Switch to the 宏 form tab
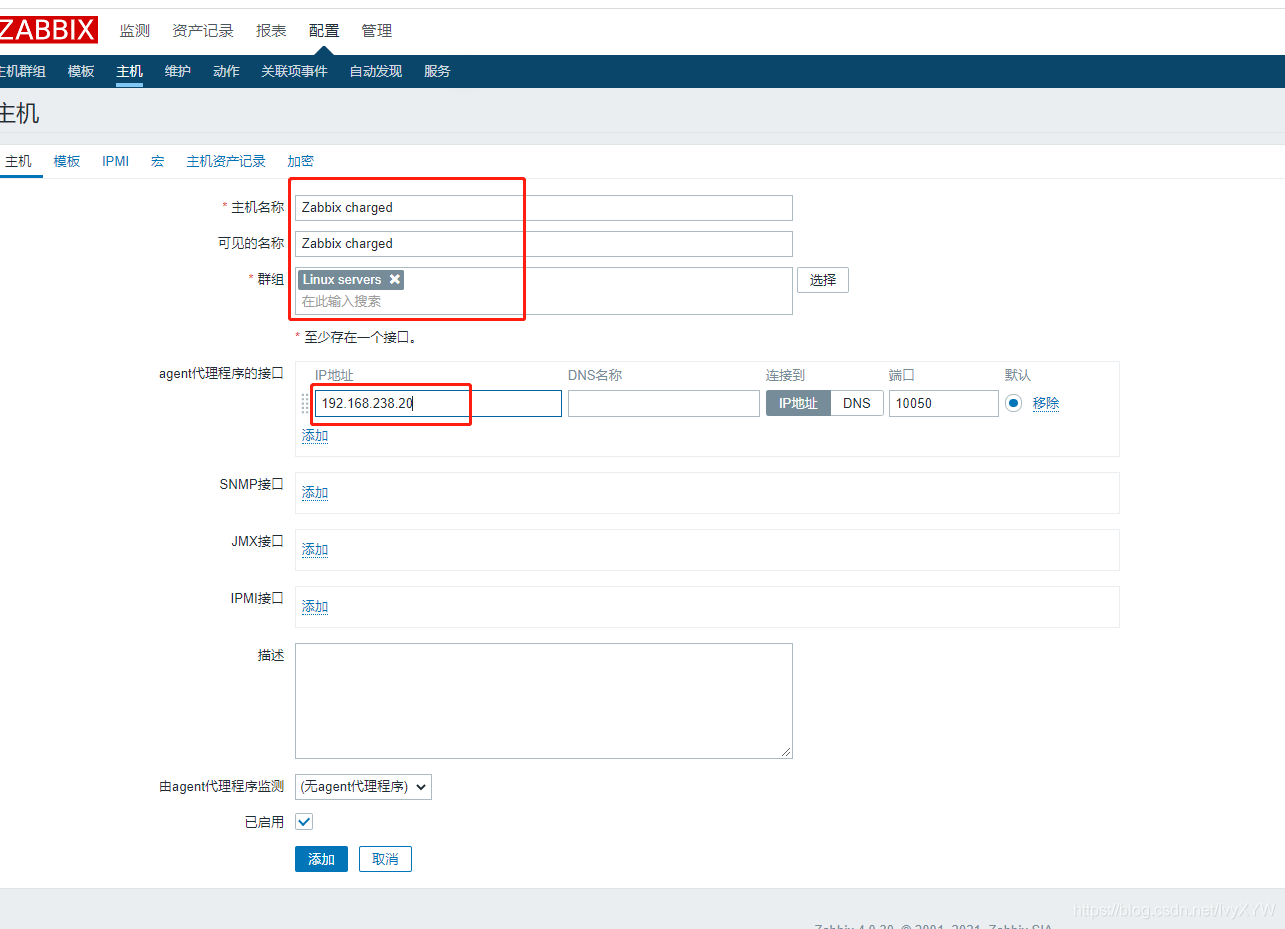 click(x=158, y=161)
